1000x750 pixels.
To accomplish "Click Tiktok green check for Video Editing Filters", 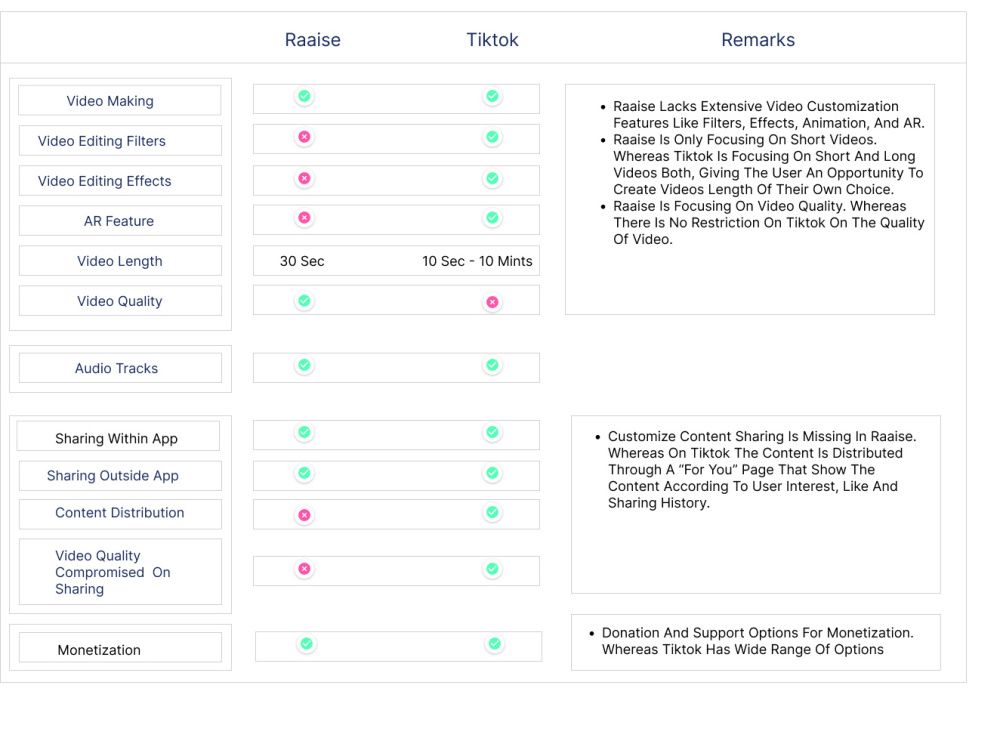I will (x=492, y=136).
